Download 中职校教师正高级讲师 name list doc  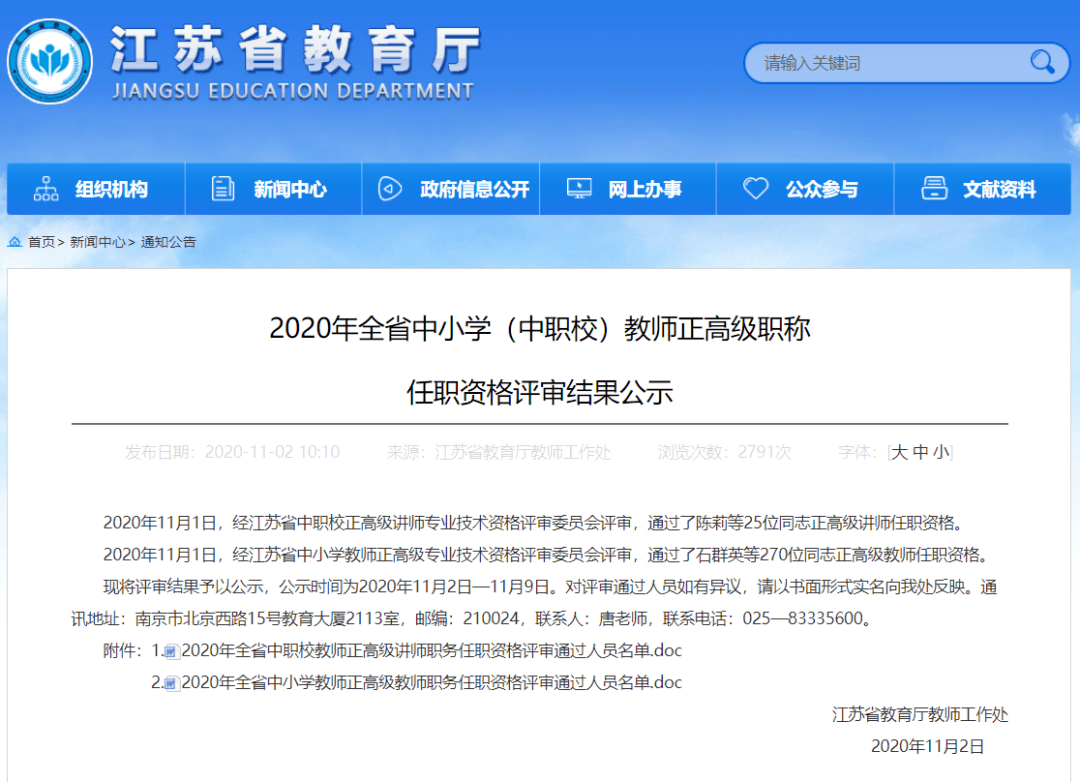pyautogui.click(x=431, y=651)
